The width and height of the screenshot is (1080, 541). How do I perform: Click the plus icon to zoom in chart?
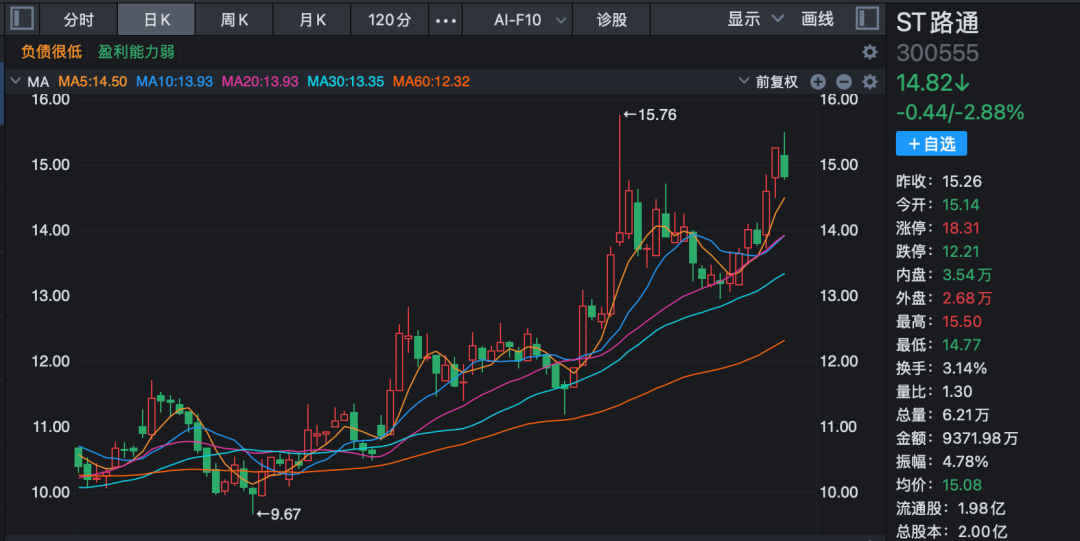pyautogui.click(x=818, y=82)
